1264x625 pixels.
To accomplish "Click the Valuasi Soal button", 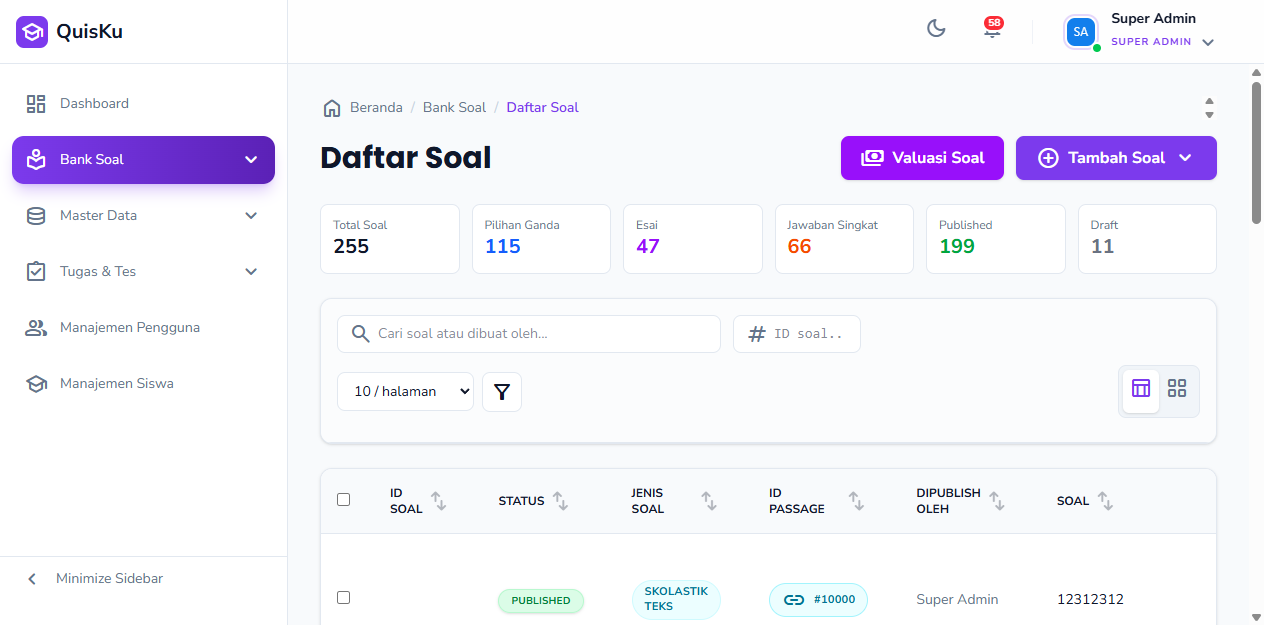I will 922,158.
